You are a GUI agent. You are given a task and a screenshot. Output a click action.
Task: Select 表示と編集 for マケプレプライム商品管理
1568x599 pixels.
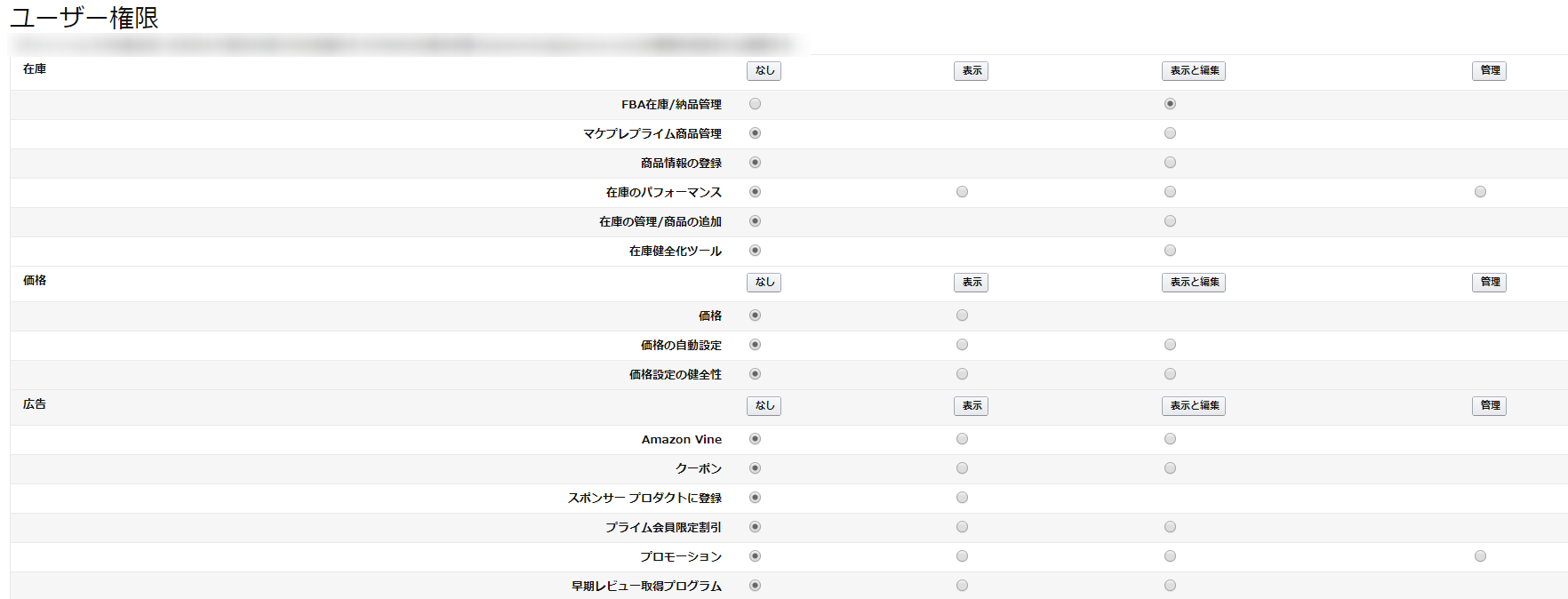click(1170, 133)
